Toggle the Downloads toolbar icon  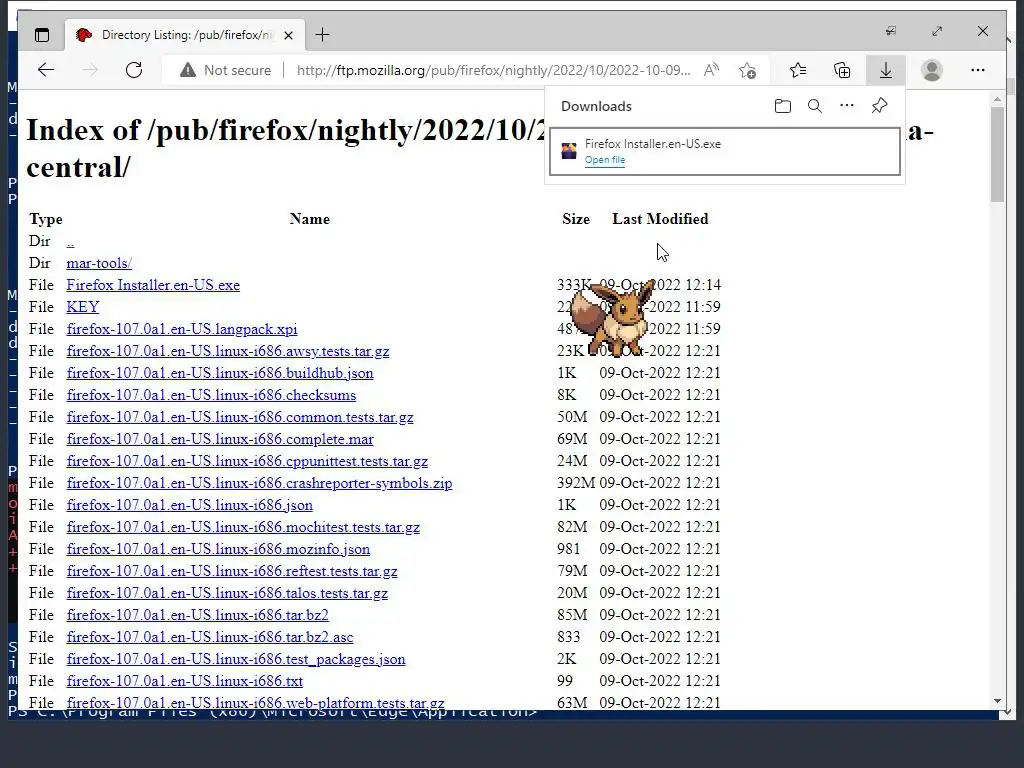click(886, 70)
